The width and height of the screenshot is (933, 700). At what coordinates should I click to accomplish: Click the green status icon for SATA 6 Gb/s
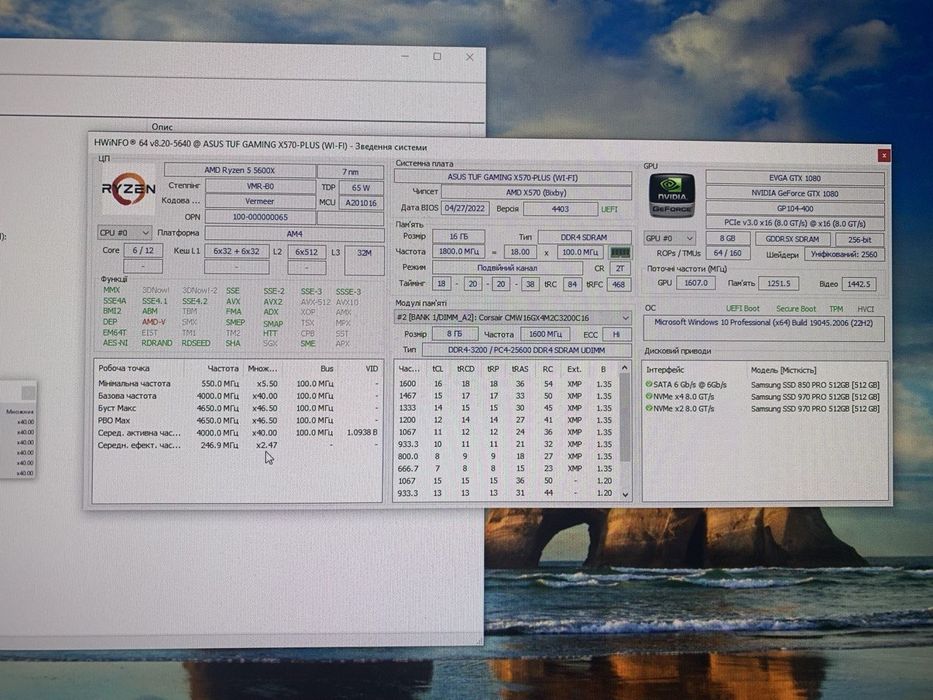[649, 385]
